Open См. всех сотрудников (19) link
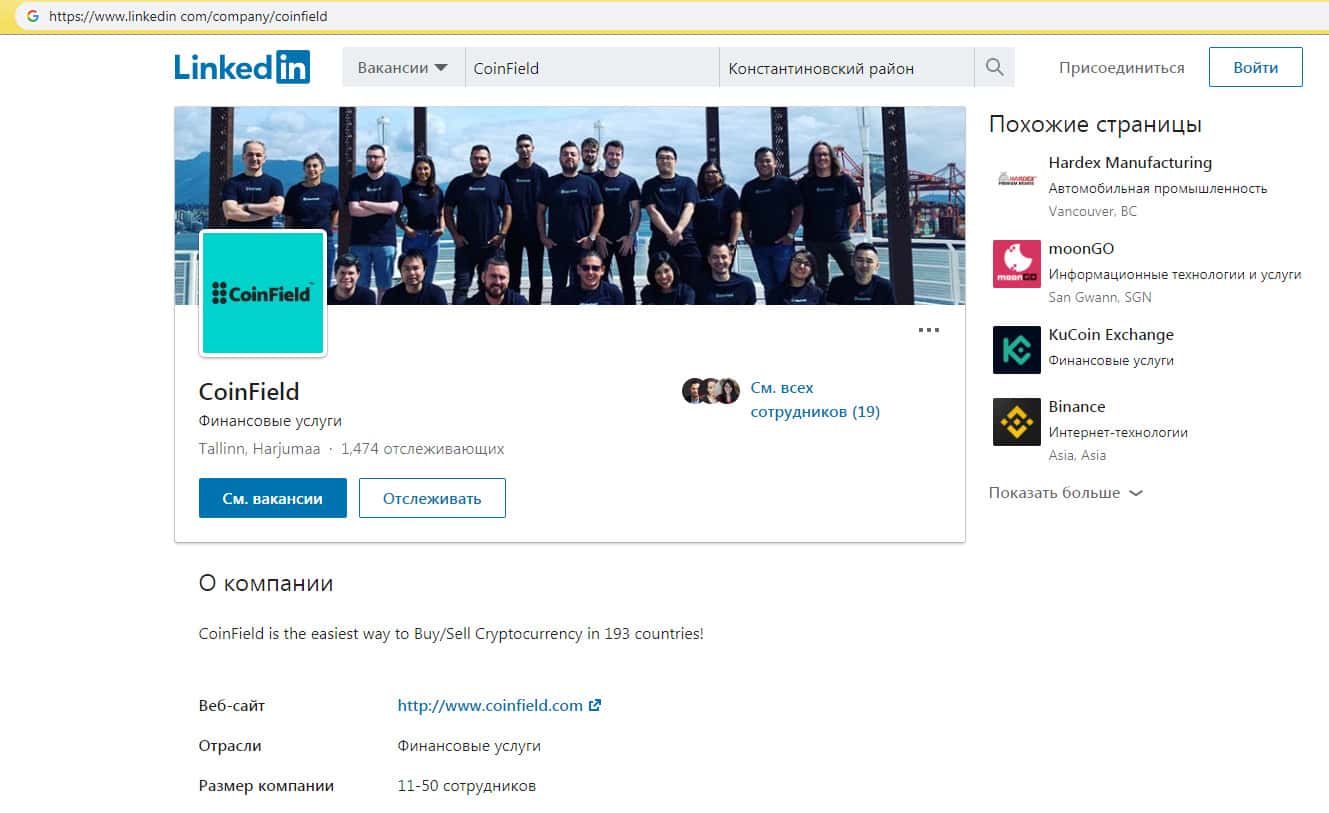The image size is (1329, 813). (815, 399)
